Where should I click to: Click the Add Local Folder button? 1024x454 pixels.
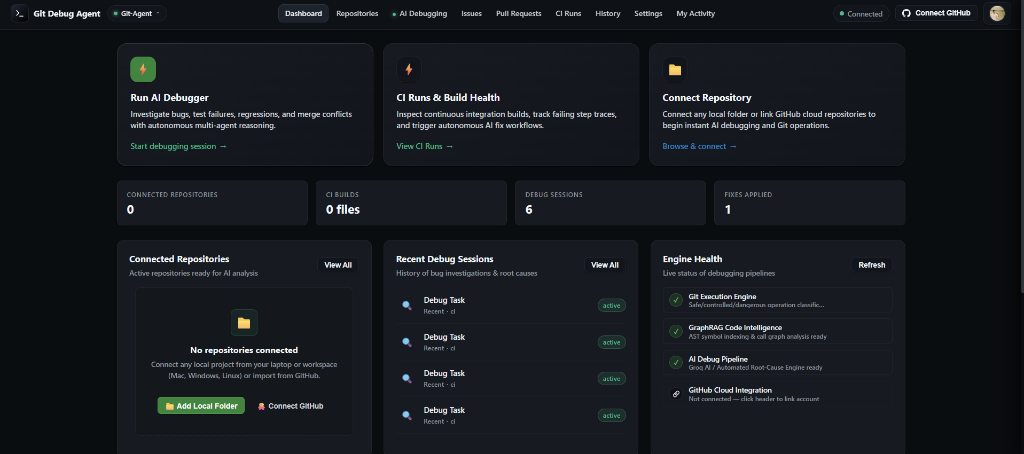[x=201, y=406]
